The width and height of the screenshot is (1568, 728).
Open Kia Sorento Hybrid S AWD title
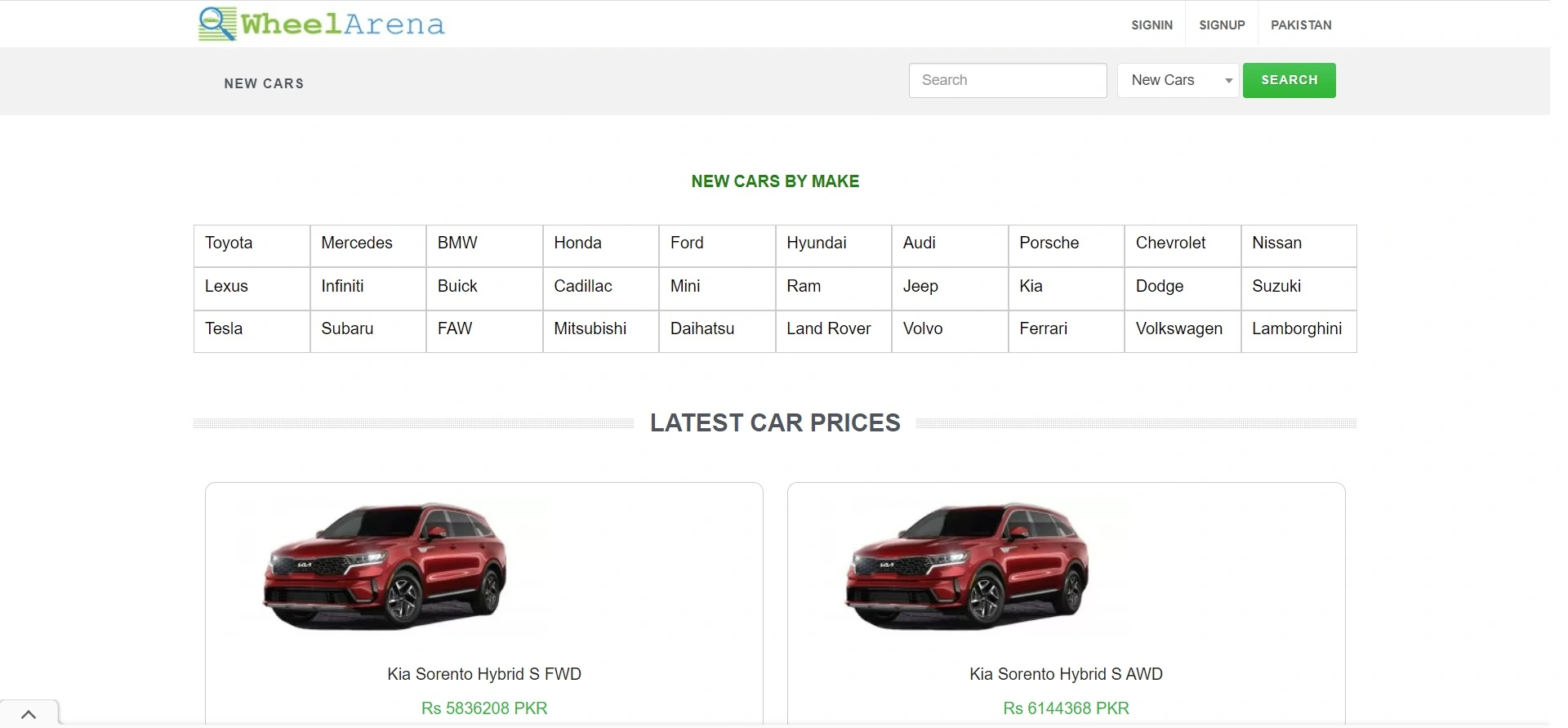tap(1066, 674)
